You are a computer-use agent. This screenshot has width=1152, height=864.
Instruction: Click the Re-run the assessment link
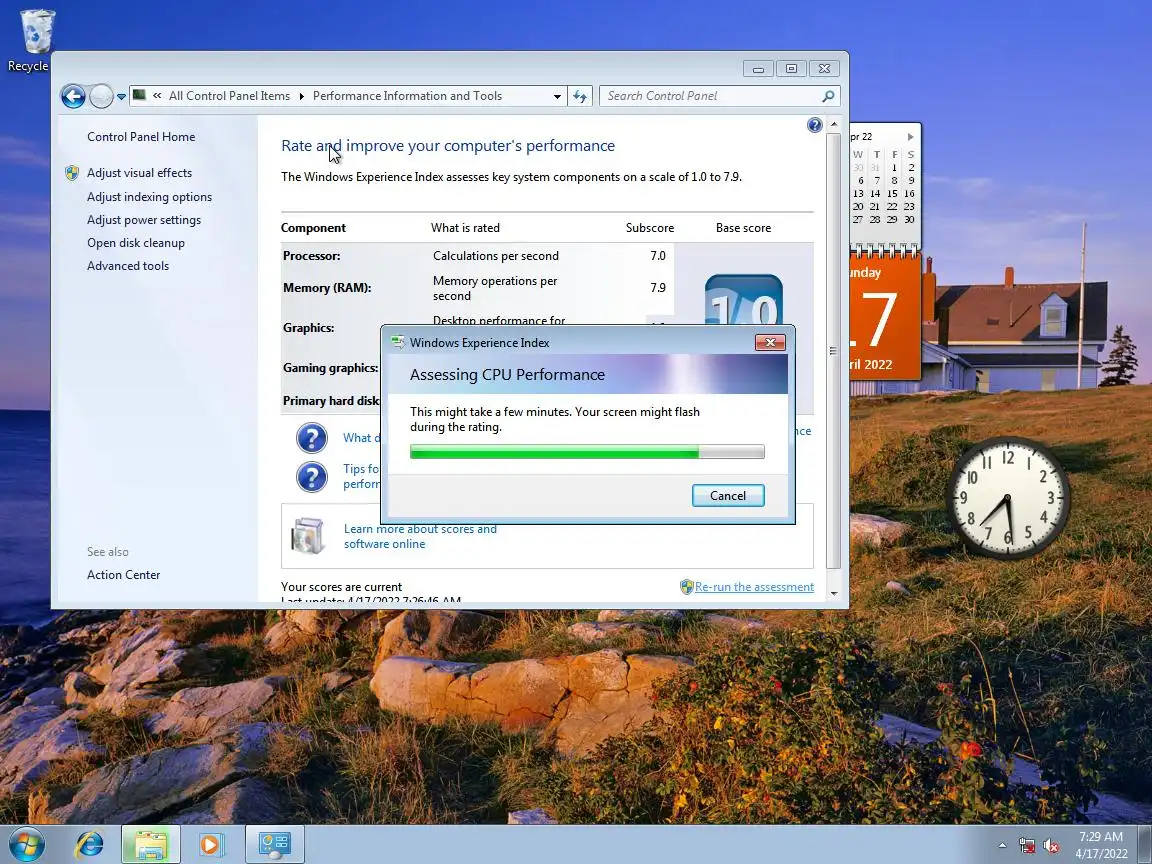755,587
